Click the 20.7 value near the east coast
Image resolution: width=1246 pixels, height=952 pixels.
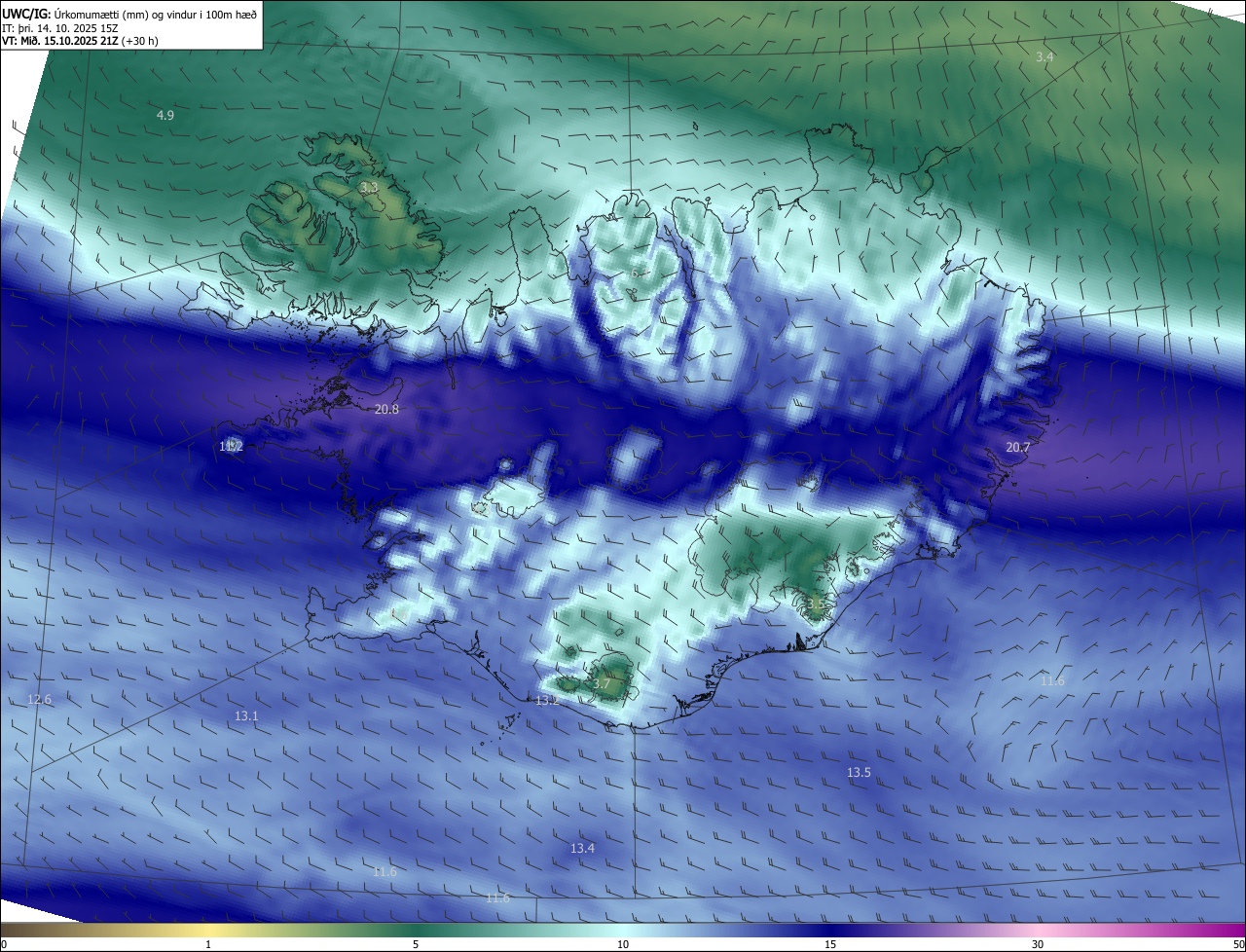coord(1017,447)
